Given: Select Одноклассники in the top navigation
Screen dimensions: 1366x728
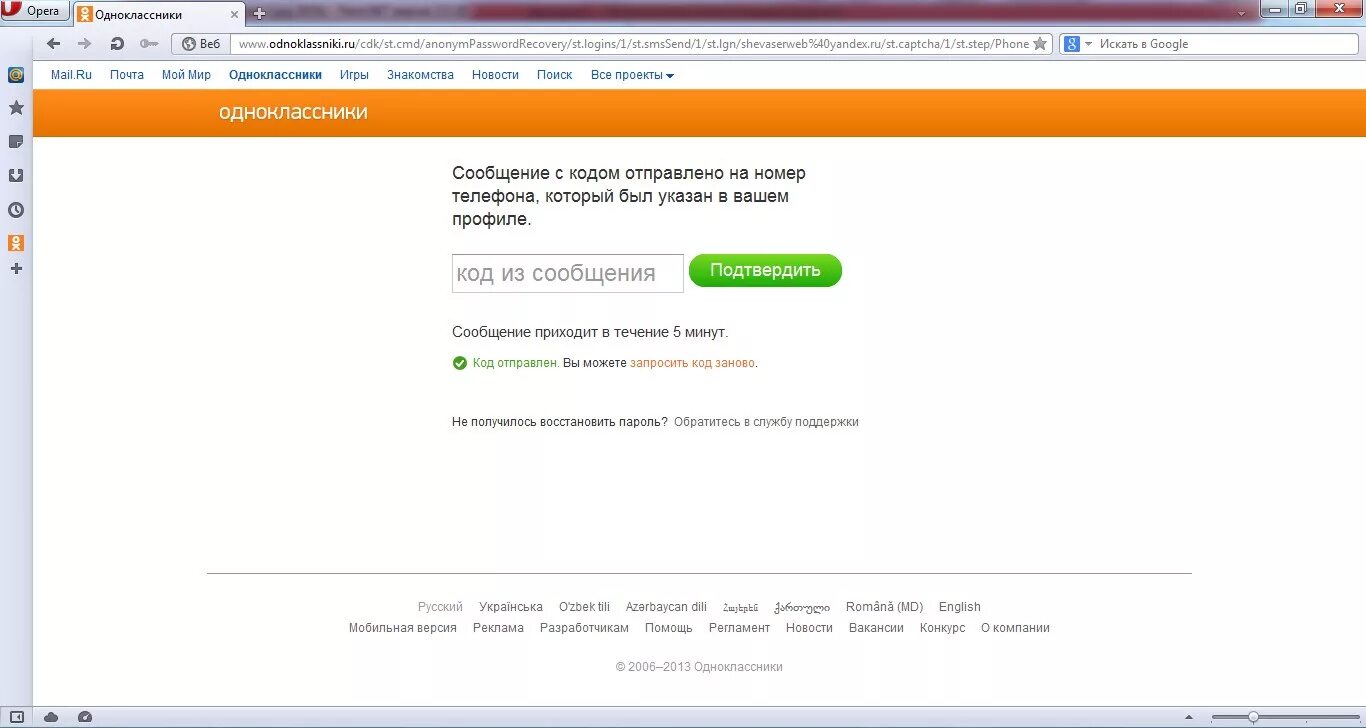Looking at the screenshot, I should pyautogui.click(x=275, y=75).
